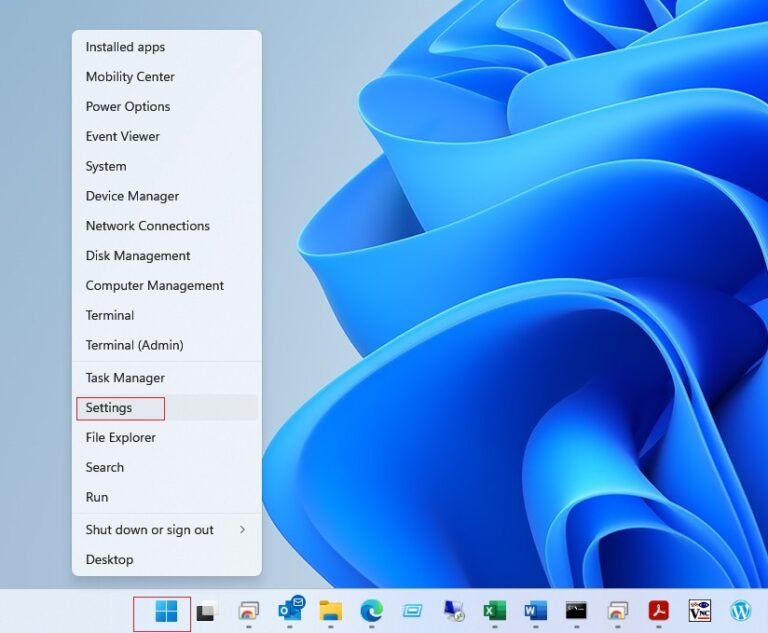Launch Excel from the taskbar
Image resolution: width=768 pixels, height=633 pixels.
(x=495, y=611)
